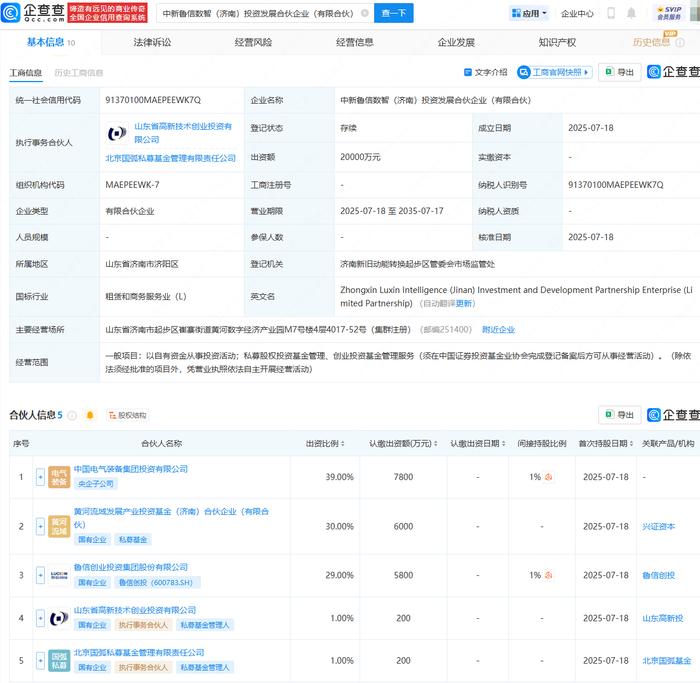The height and width of the screenshot is (683, 700).
Task: Open 中国电气装备集团投资有限公司 partner link
Action: point(131,469)
